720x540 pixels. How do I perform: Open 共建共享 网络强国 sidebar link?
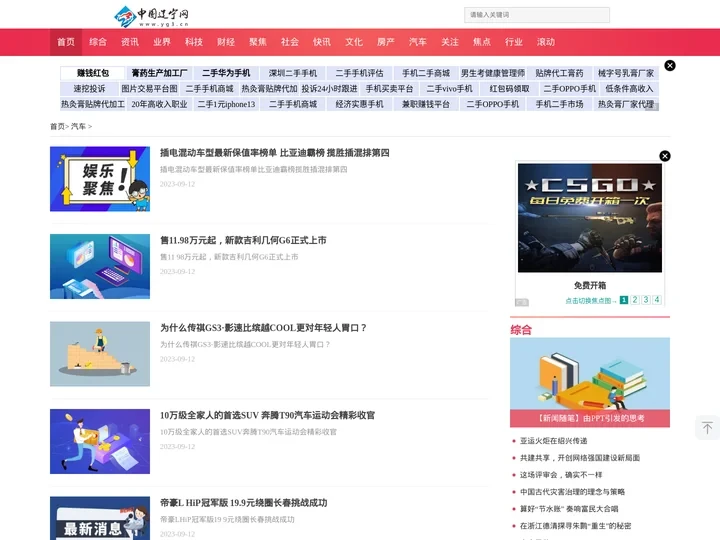pyautogui.click(x=579, y=458)
